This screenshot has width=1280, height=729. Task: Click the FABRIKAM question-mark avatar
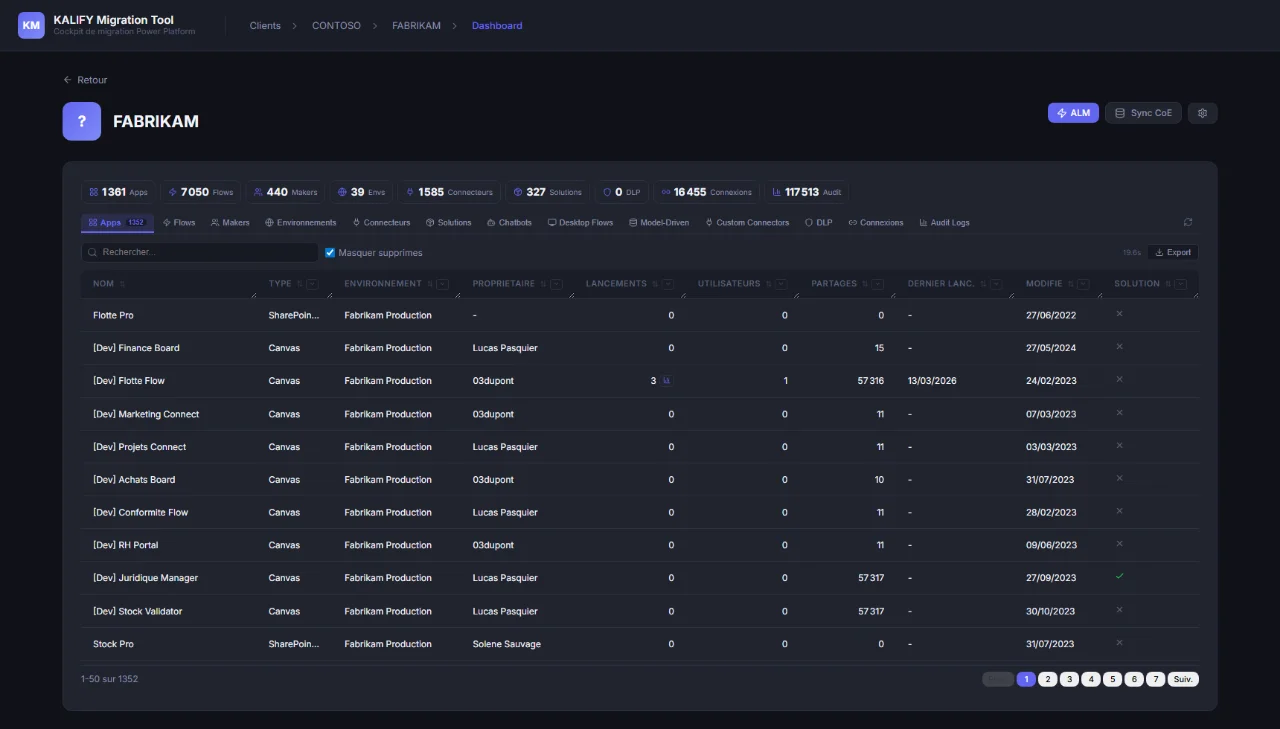tap(82, 121)
